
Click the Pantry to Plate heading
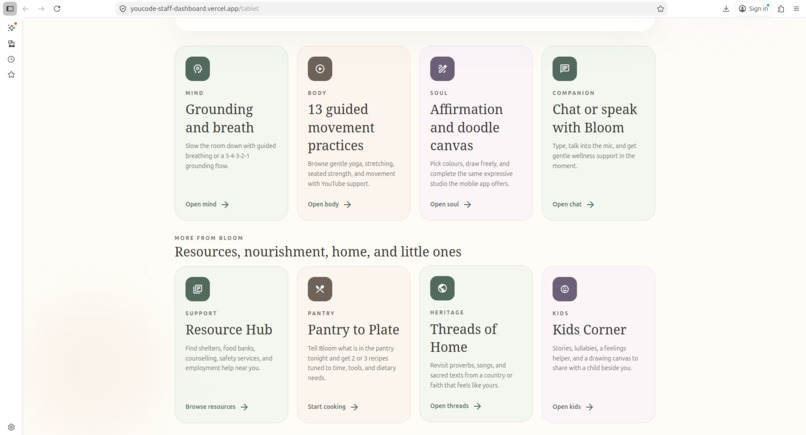(354, 330)
